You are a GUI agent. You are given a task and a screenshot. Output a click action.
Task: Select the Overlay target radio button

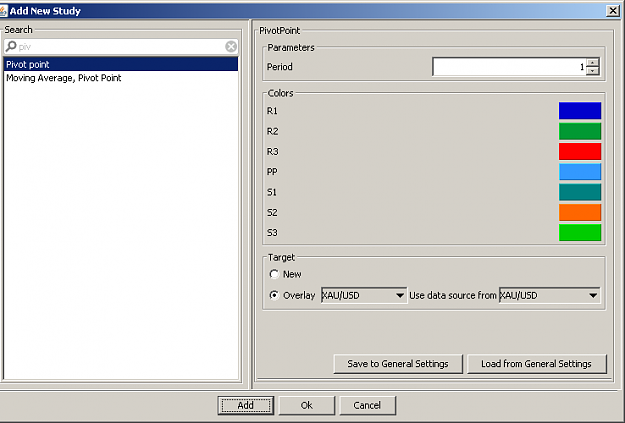274,295
